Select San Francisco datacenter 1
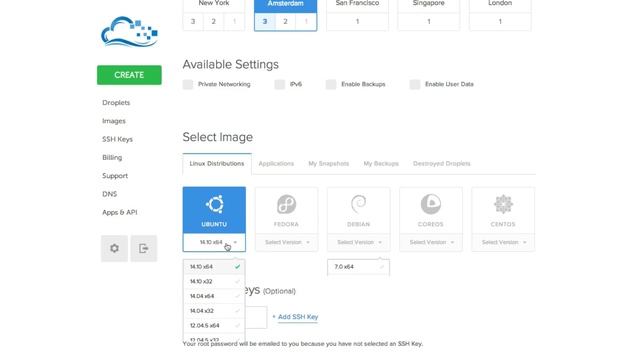 pyautogui.click(x=357, y=21)
